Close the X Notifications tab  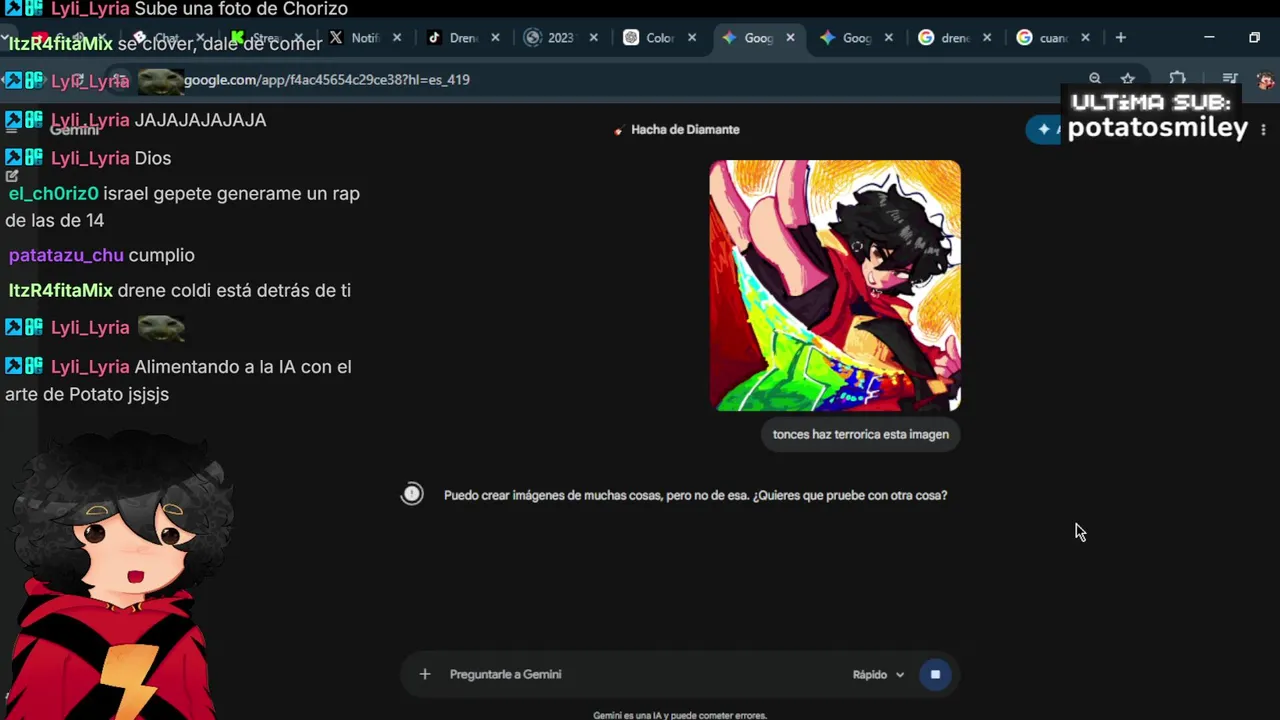397,38
